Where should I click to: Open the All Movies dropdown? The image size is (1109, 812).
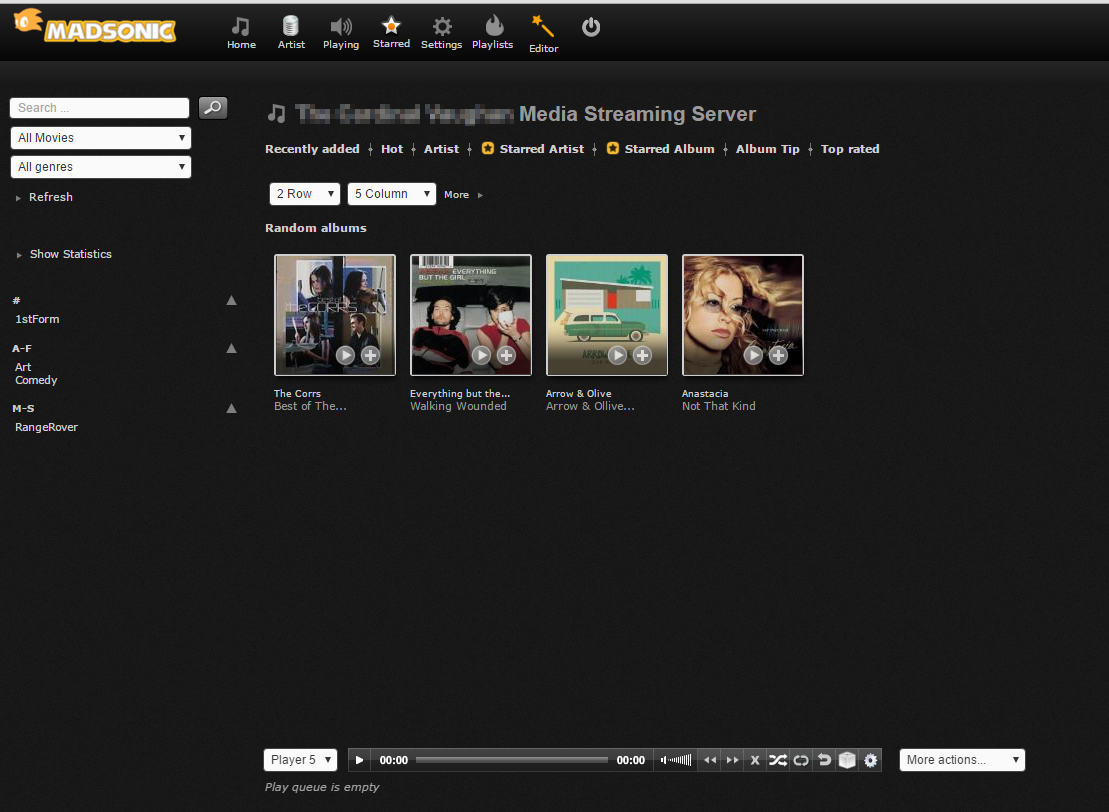click(101, 138)
